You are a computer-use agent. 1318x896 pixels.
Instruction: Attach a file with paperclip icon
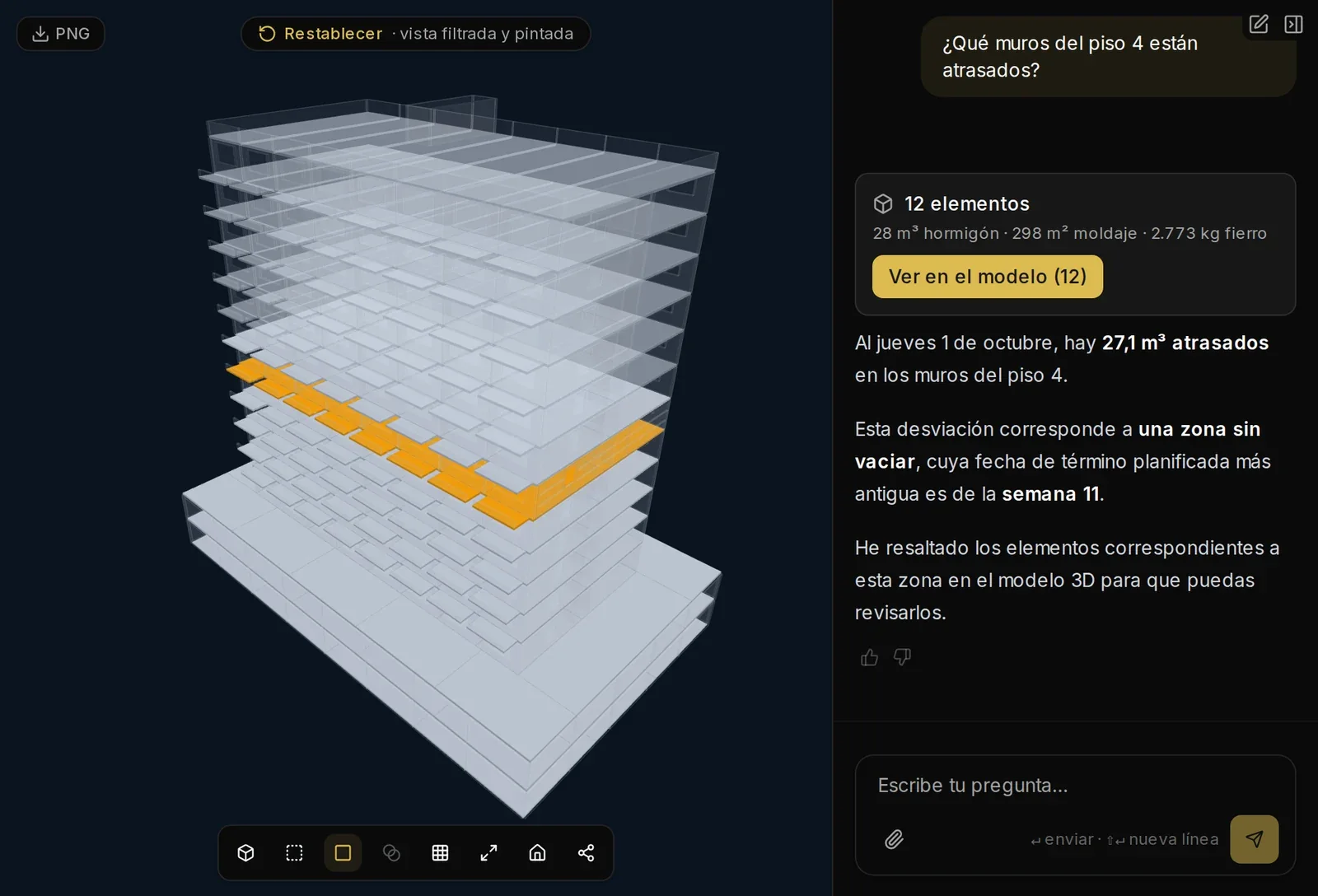coord(894,839)
